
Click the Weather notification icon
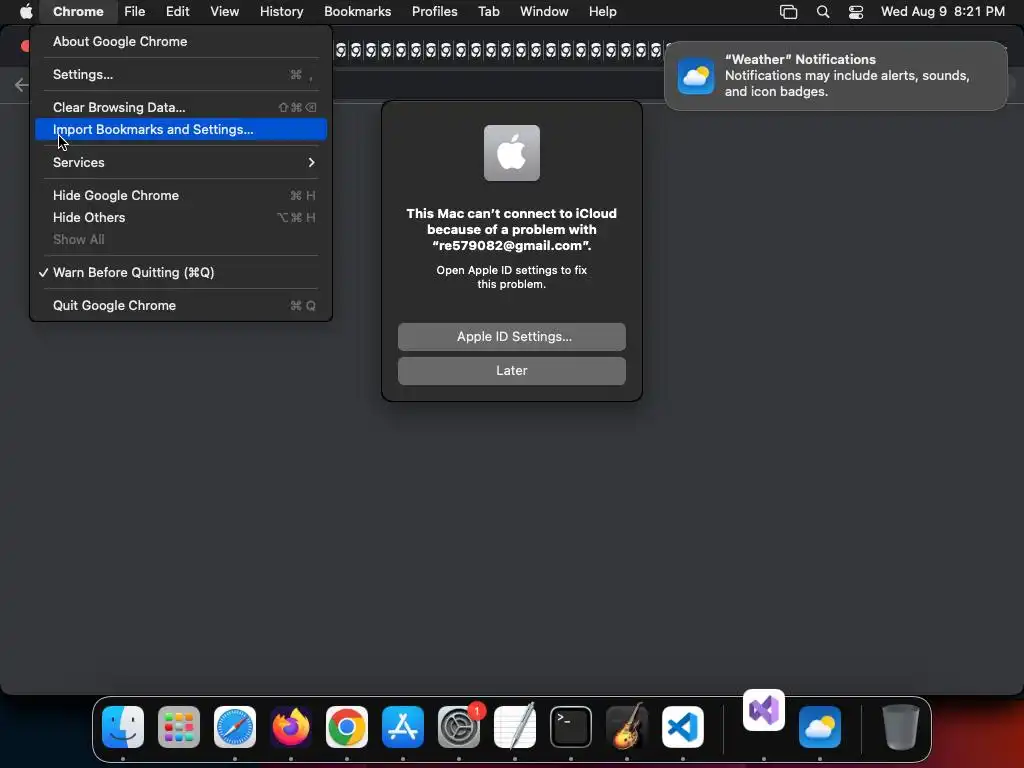pyautogui.click(x=696, y=76)
